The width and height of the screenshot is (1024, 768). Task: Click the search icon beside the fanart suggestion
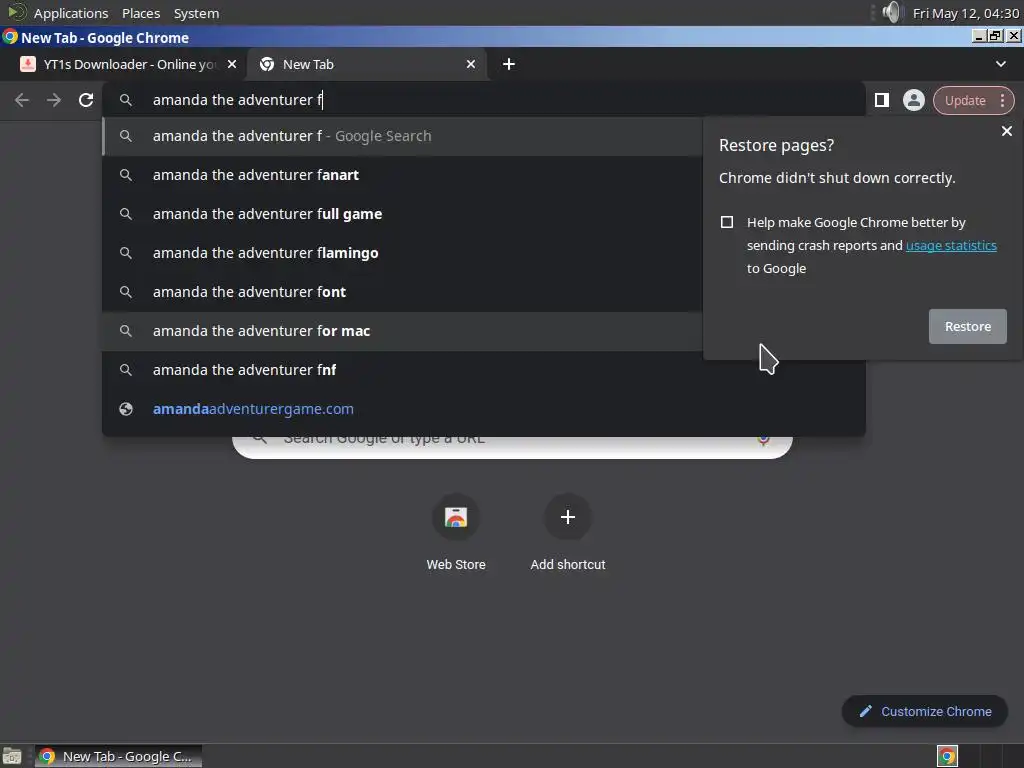(x=126, y=175)
